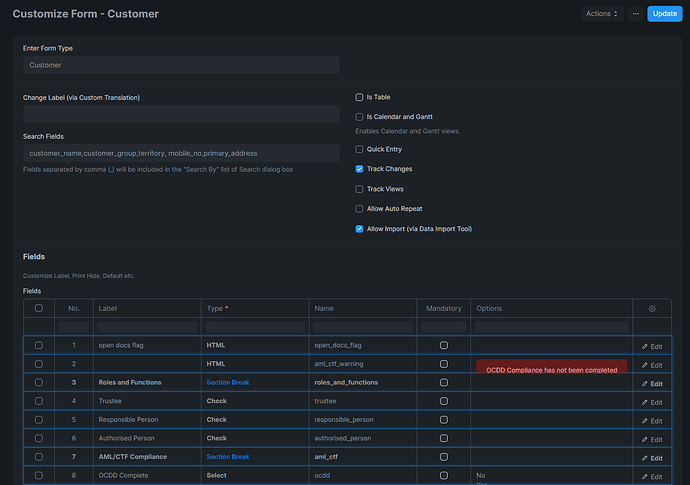
Task: Edit the AML/CTF Compliance row
Action: (652, 458)
